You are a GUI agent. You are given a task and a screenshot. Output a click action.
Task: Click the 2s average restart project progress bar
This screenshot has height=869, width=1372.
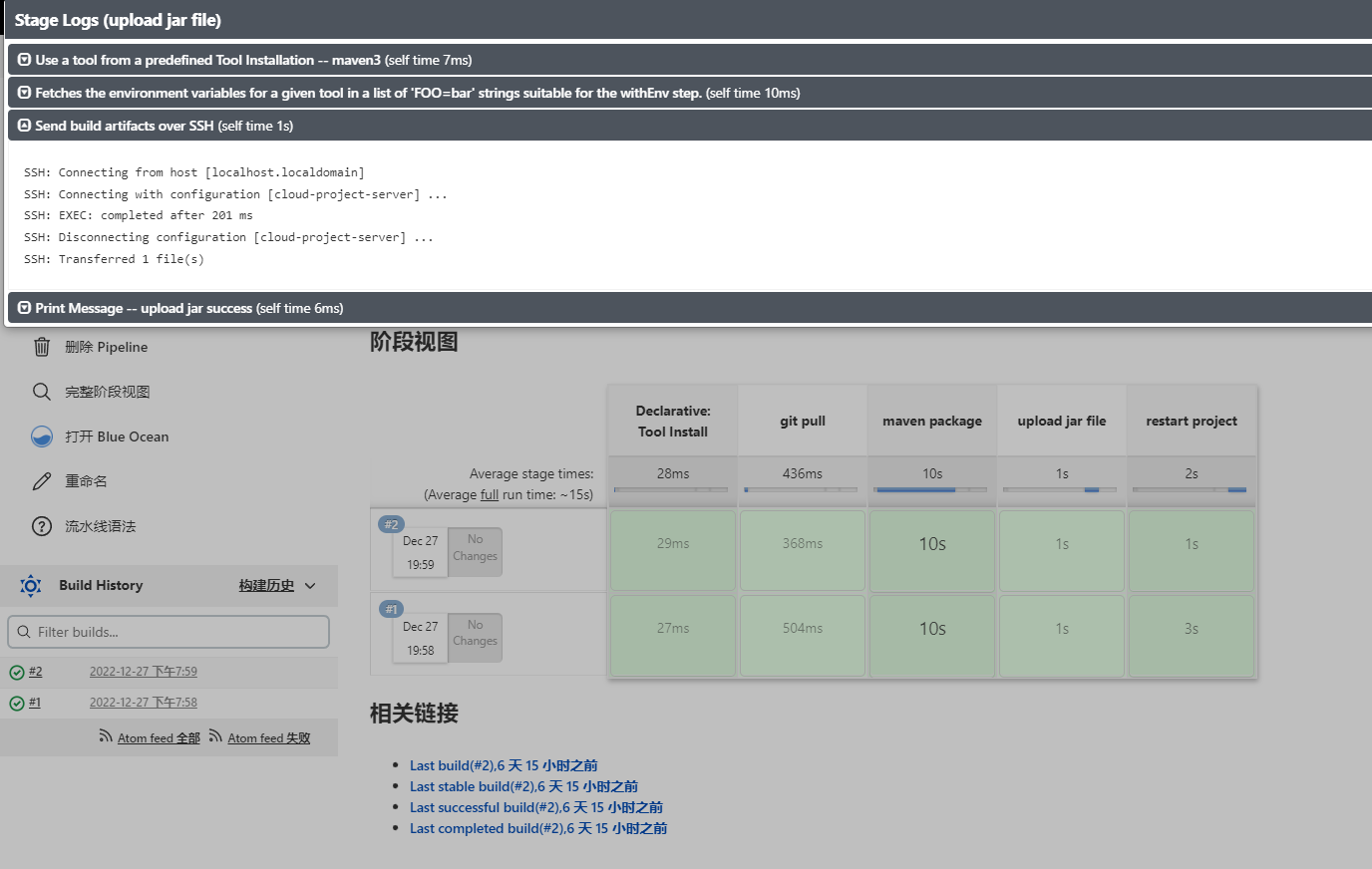pos(1190,489)
